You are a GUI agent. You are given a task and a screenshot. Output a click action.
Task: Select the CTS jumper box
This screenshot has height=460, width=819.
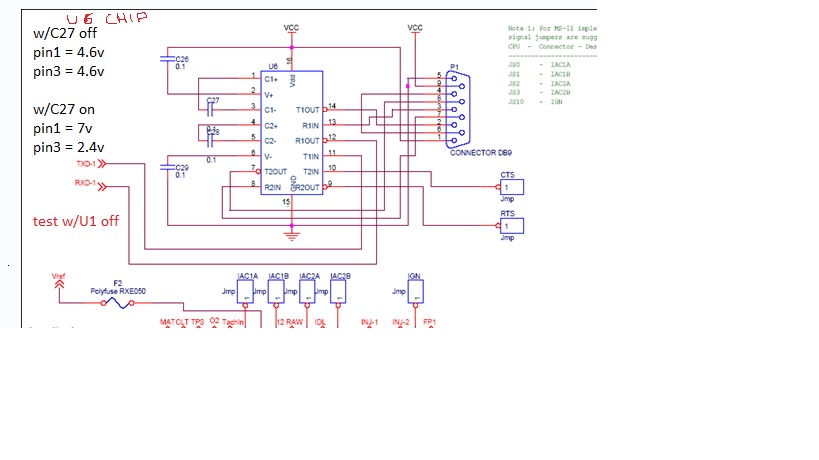[x=512, y=187]
